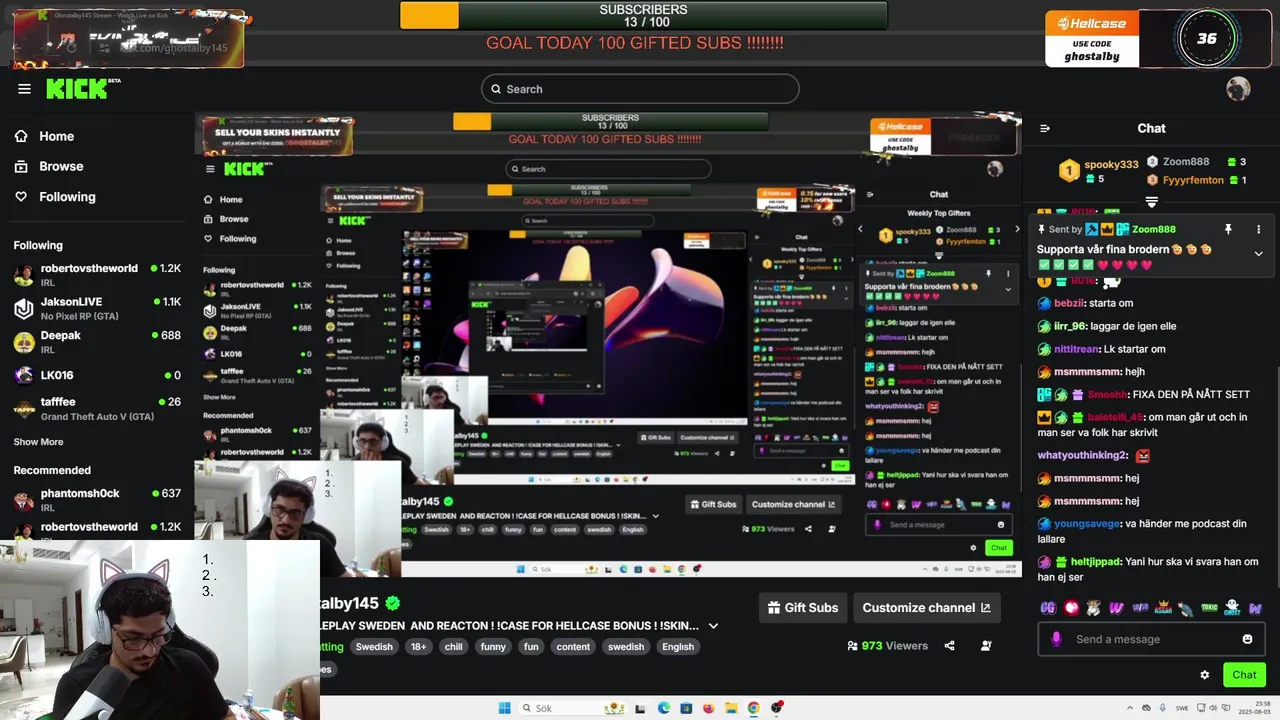1280x720 pixels.
Task: Click the red heart orb emote
Action: coord(1071,607)
